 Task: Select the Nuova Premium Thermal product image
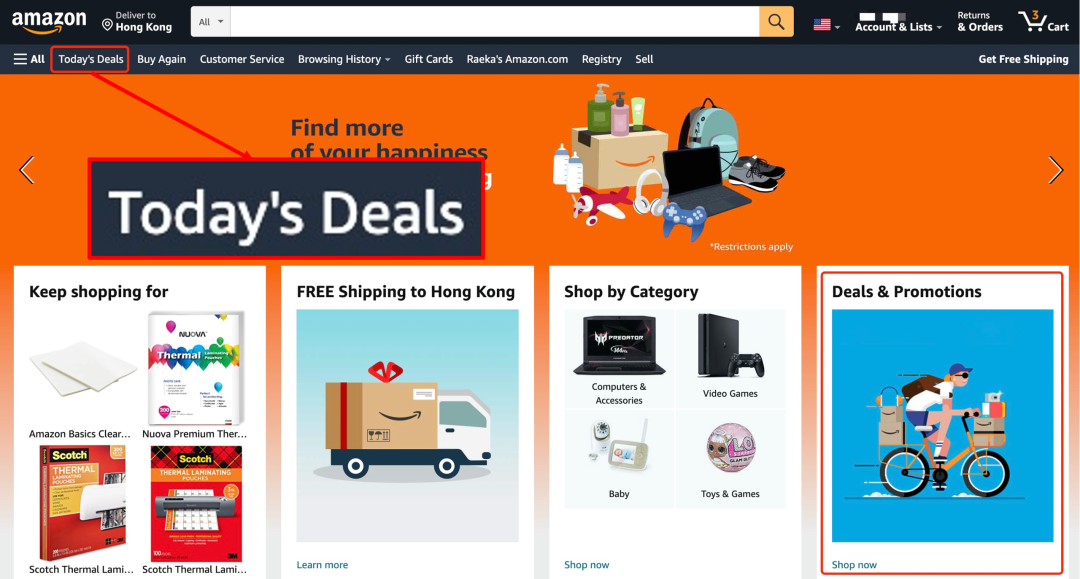(195, 368)
